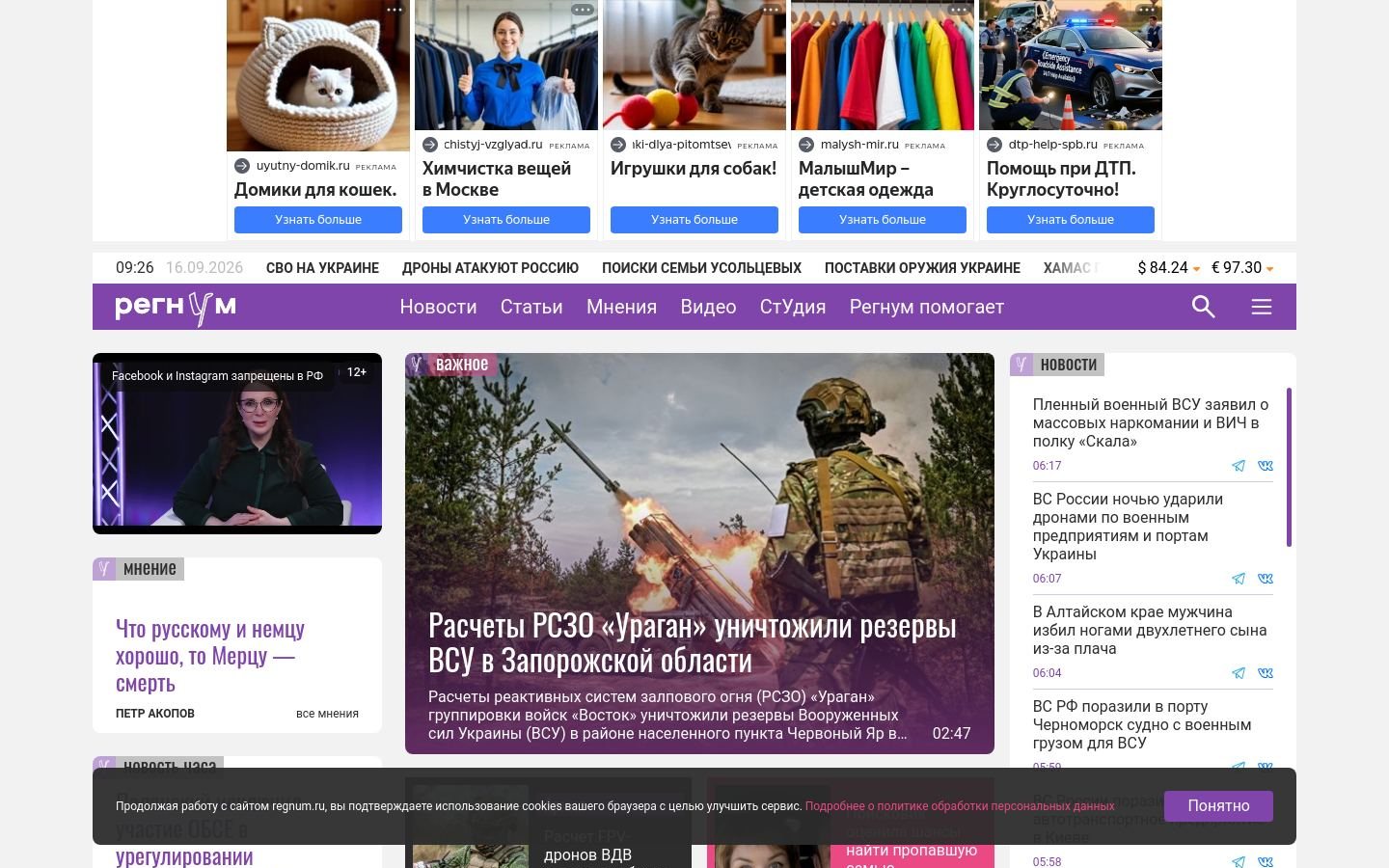1389x868 pixels.
Task: Click date 16.09.2026 in top bar
Action: [x=204, y=268]
